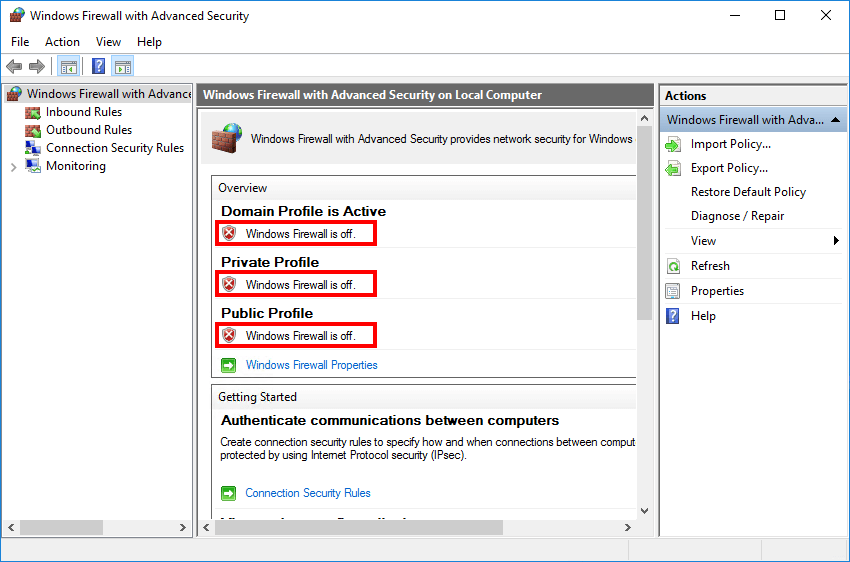Click Properties in the Actions pane

(717, 291)
